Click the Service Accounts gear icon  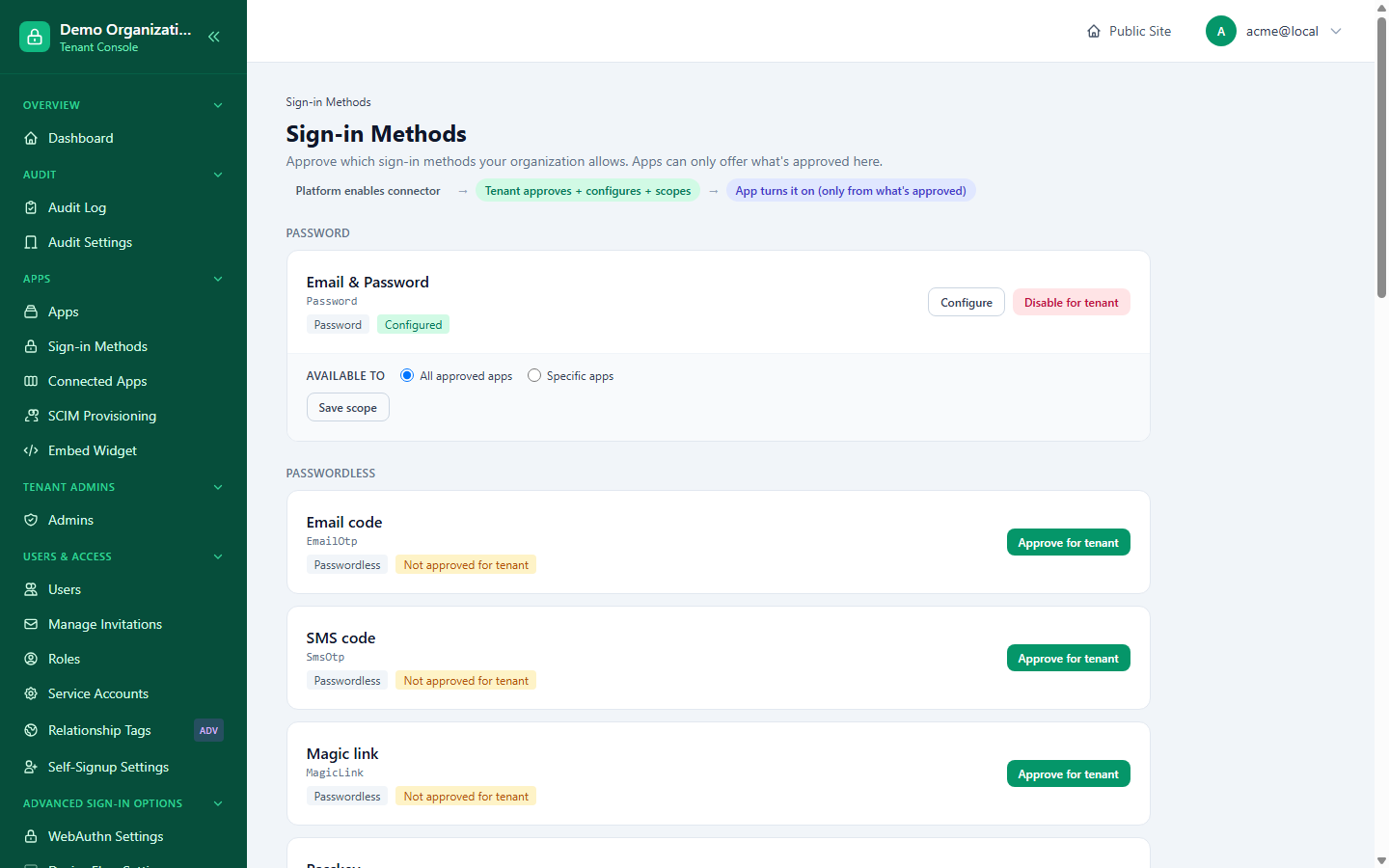pyautogui.click(x=31, y=693)
